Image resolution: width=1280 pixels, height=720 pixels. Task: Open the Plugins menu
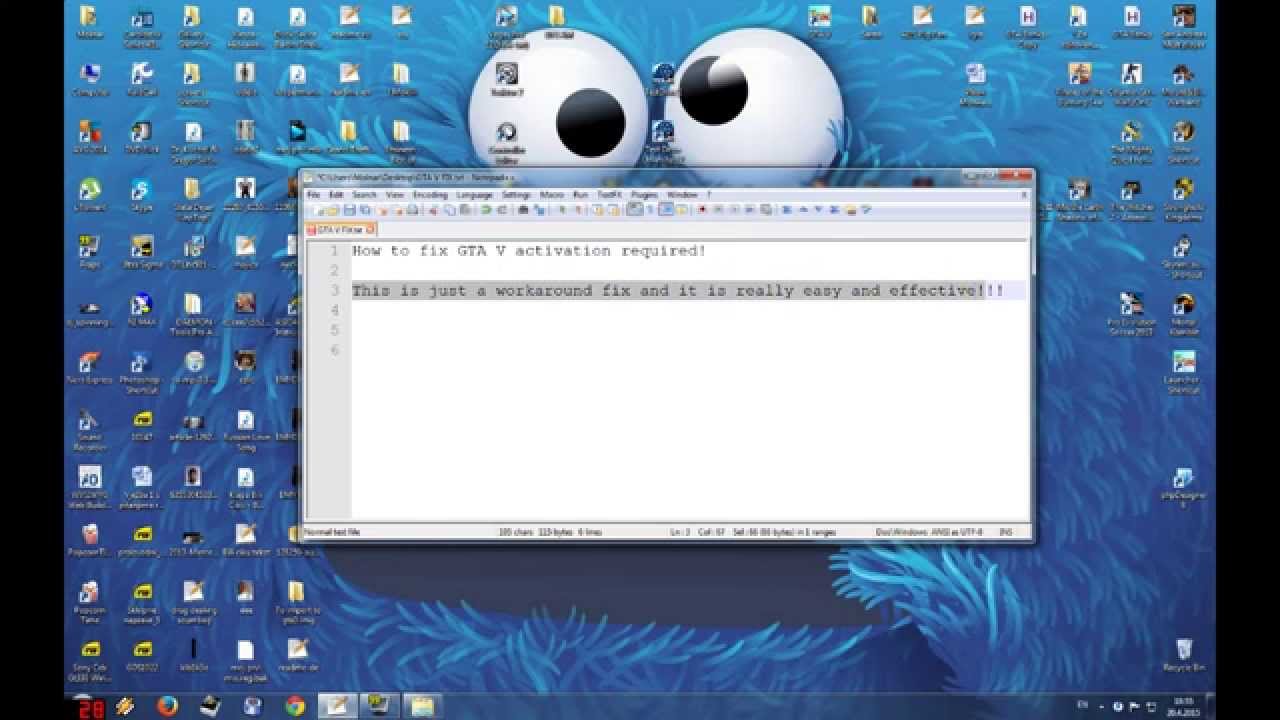tap(644, 194)
